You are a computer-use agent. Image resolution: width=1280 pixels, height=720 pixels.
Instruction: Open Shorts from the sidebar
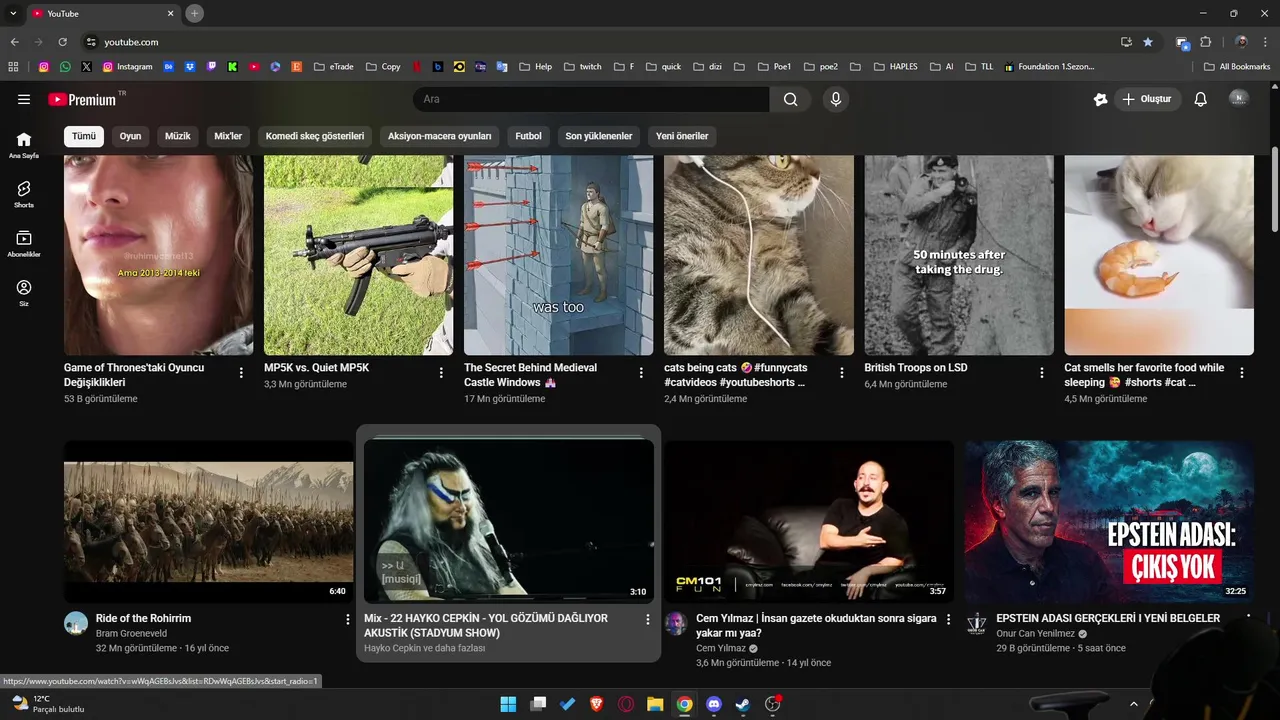[x=24, y=194]
